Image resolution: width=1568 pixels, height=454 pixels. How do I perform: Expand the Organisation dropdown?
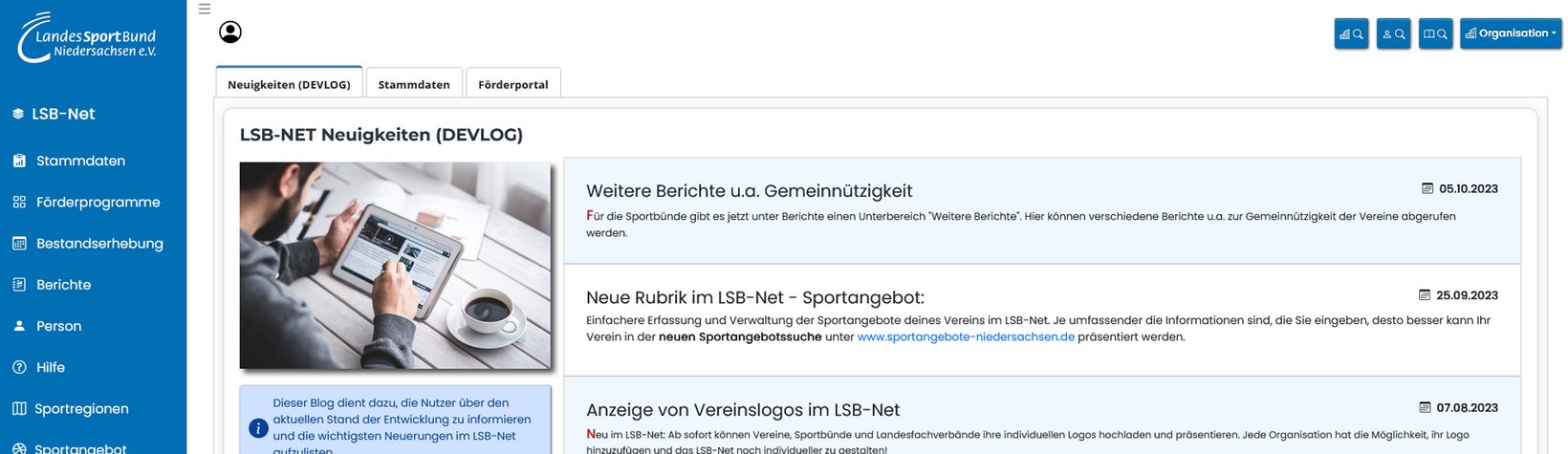point(1511,33)
